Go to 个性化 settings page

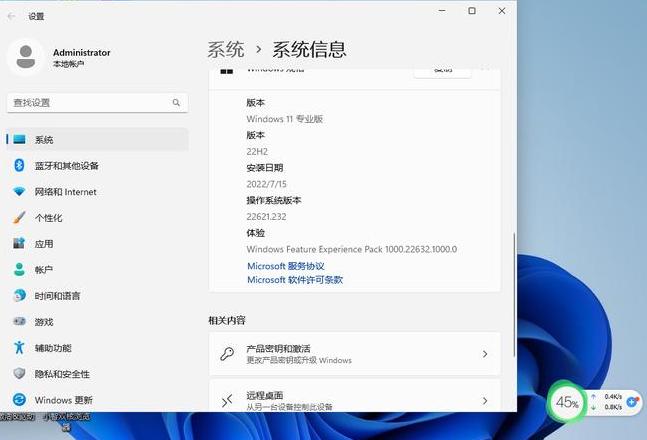click(97, 218)
